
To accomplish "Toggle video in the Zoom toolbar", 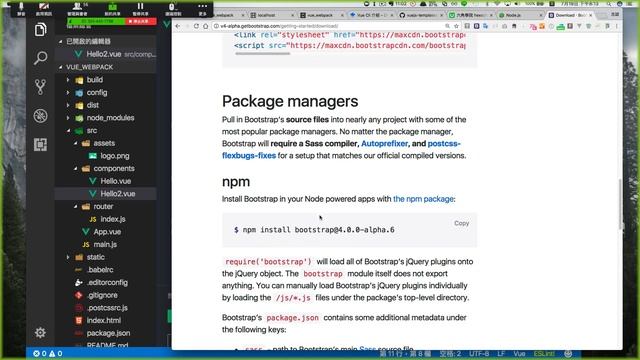I will pos(44,9).
